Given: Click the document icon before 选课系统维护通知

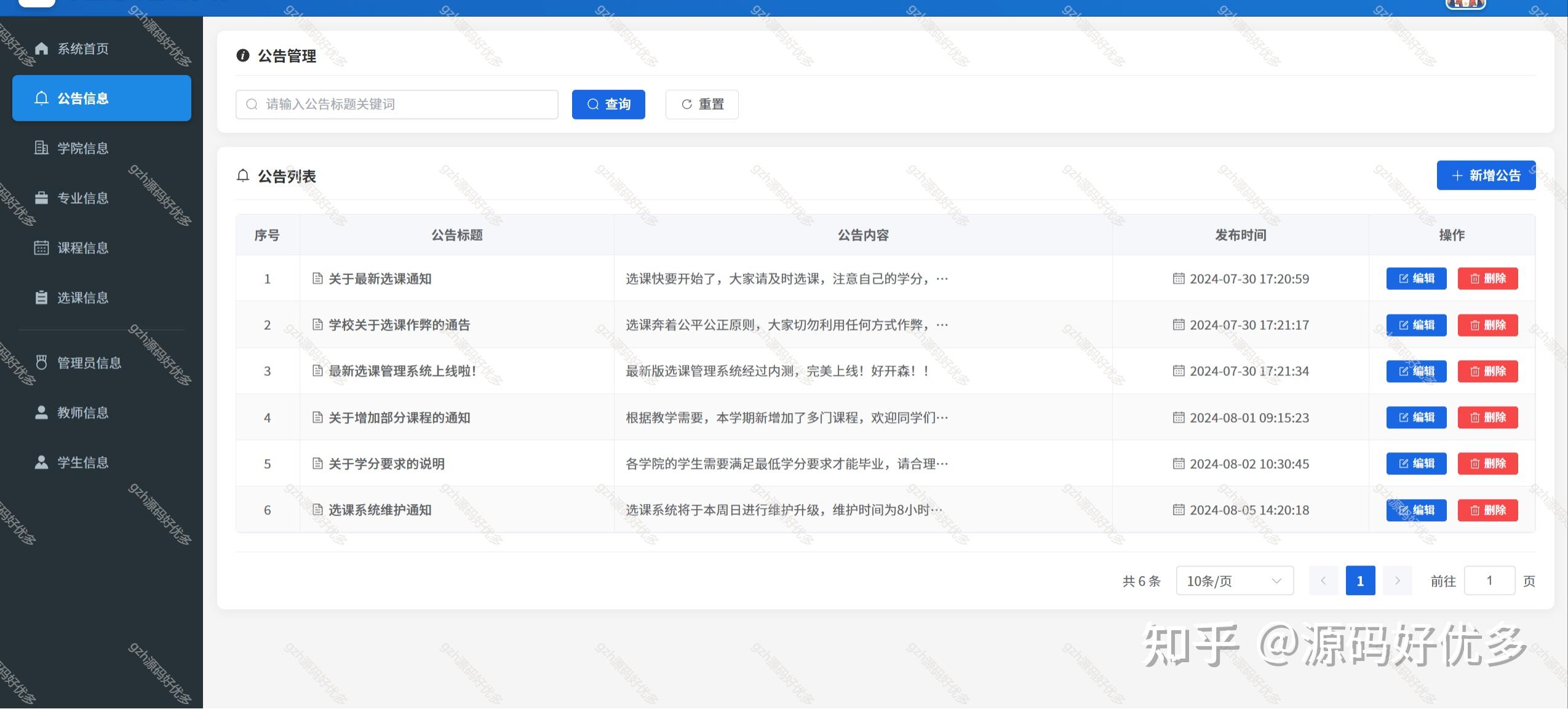Looking at the screenshot, I should coord(317,510).
